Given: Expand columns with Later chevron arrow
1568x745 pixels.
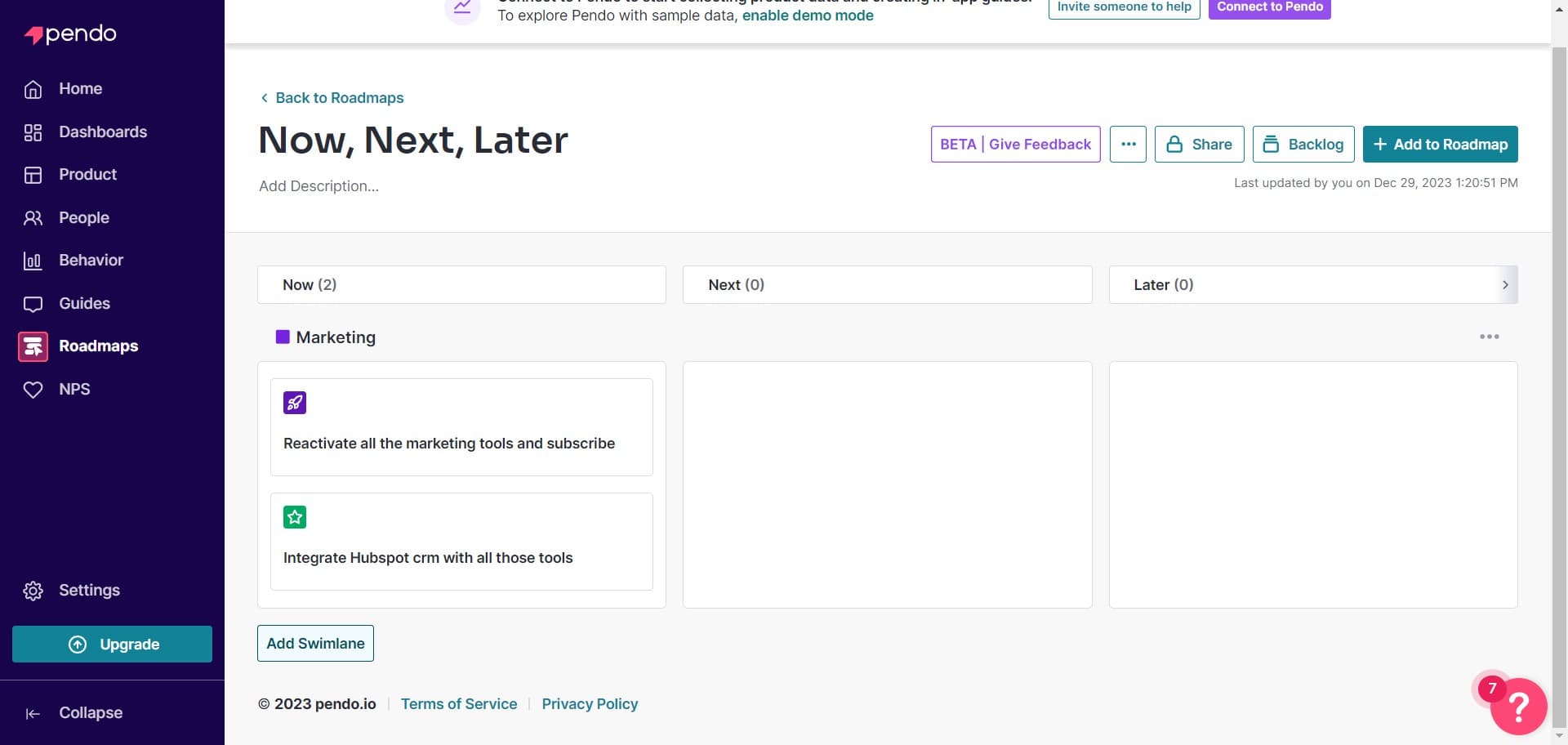Looking at the screenshot, I should (1505, 285).
